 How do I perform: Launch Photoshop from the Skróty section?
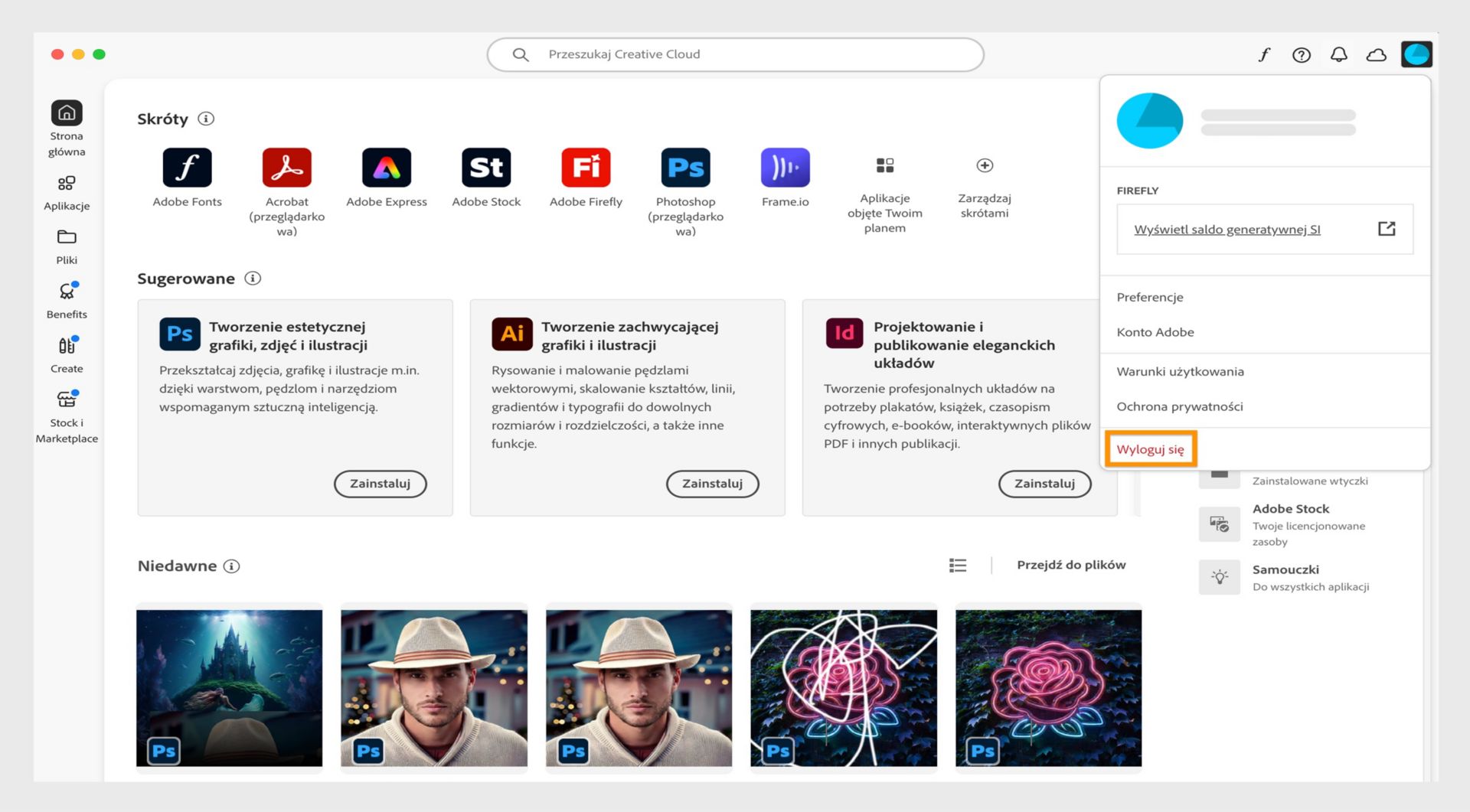tap(685, 168)
